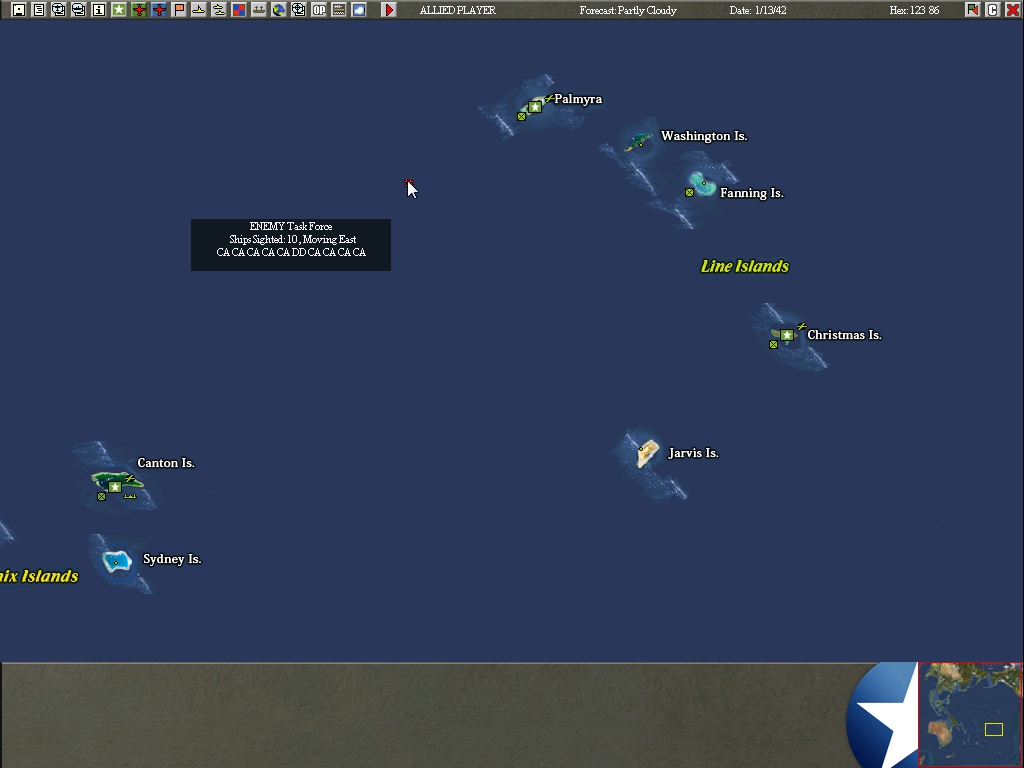Click the 'Hex: 123 86' coordinates text
The image size is (1024, 768).
coord(914,10)
